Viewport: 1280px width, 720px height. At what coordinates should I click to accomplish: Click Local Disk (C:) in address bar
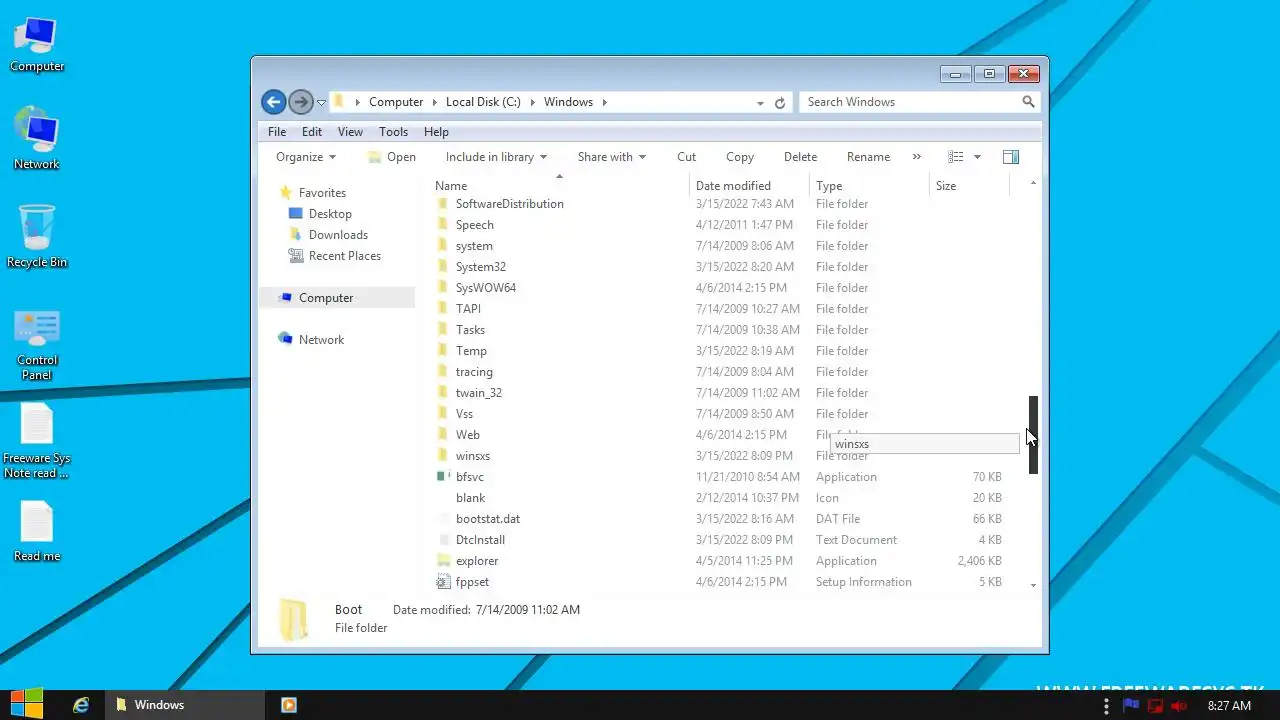tap(483, 102)
